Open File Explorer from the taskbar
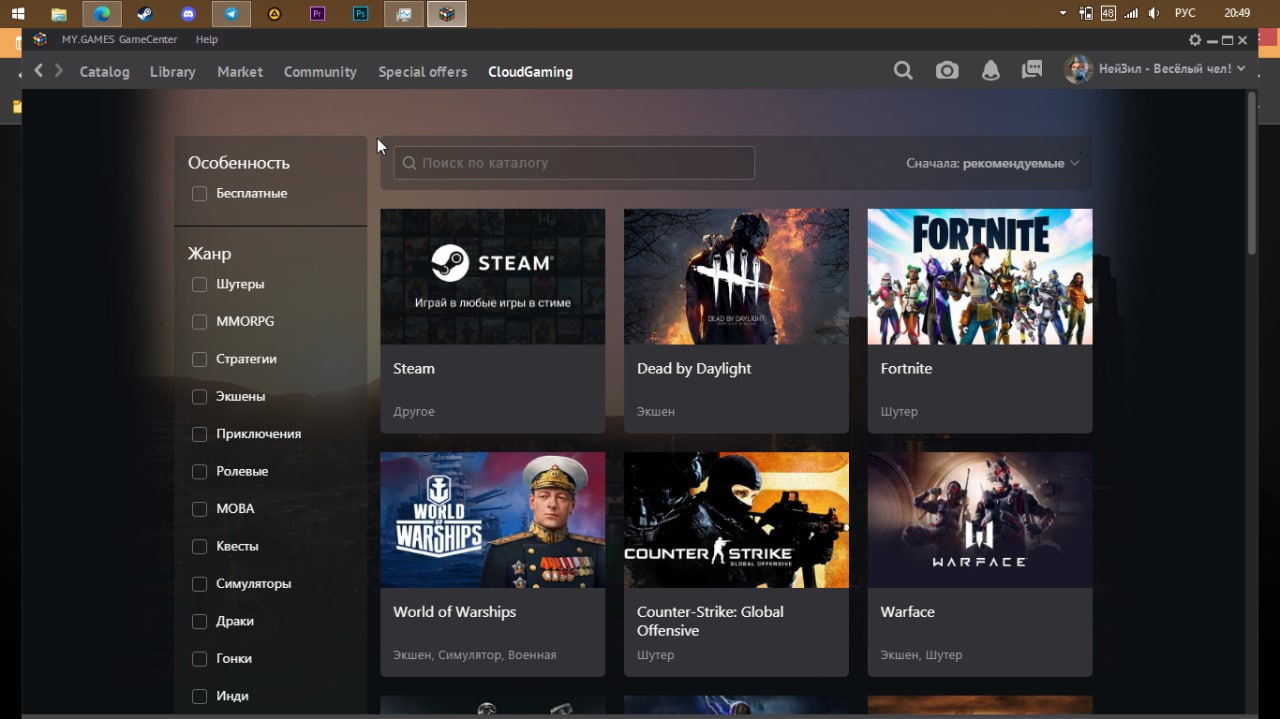This screenshot has width=1280, height=719. click(59, 14)
